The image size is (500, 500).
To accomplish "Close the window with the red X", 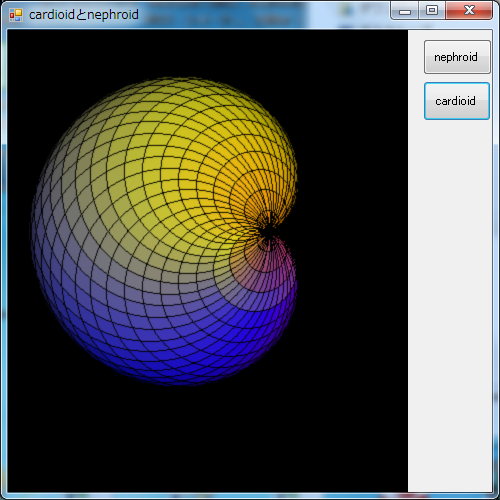I will 469,11.
